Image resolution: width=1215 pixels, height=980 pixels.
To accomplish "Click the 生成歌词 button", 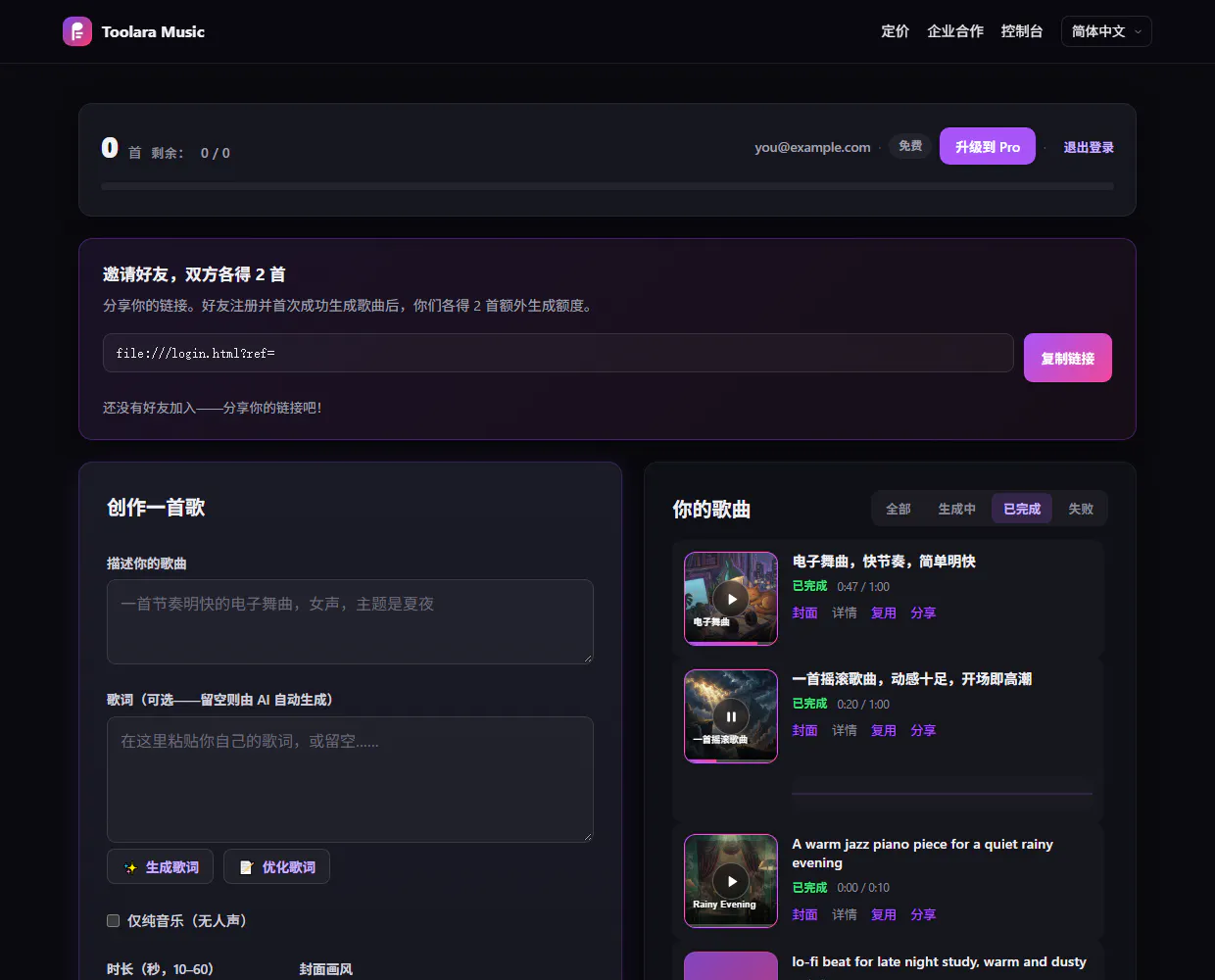I will pos(160,867).
